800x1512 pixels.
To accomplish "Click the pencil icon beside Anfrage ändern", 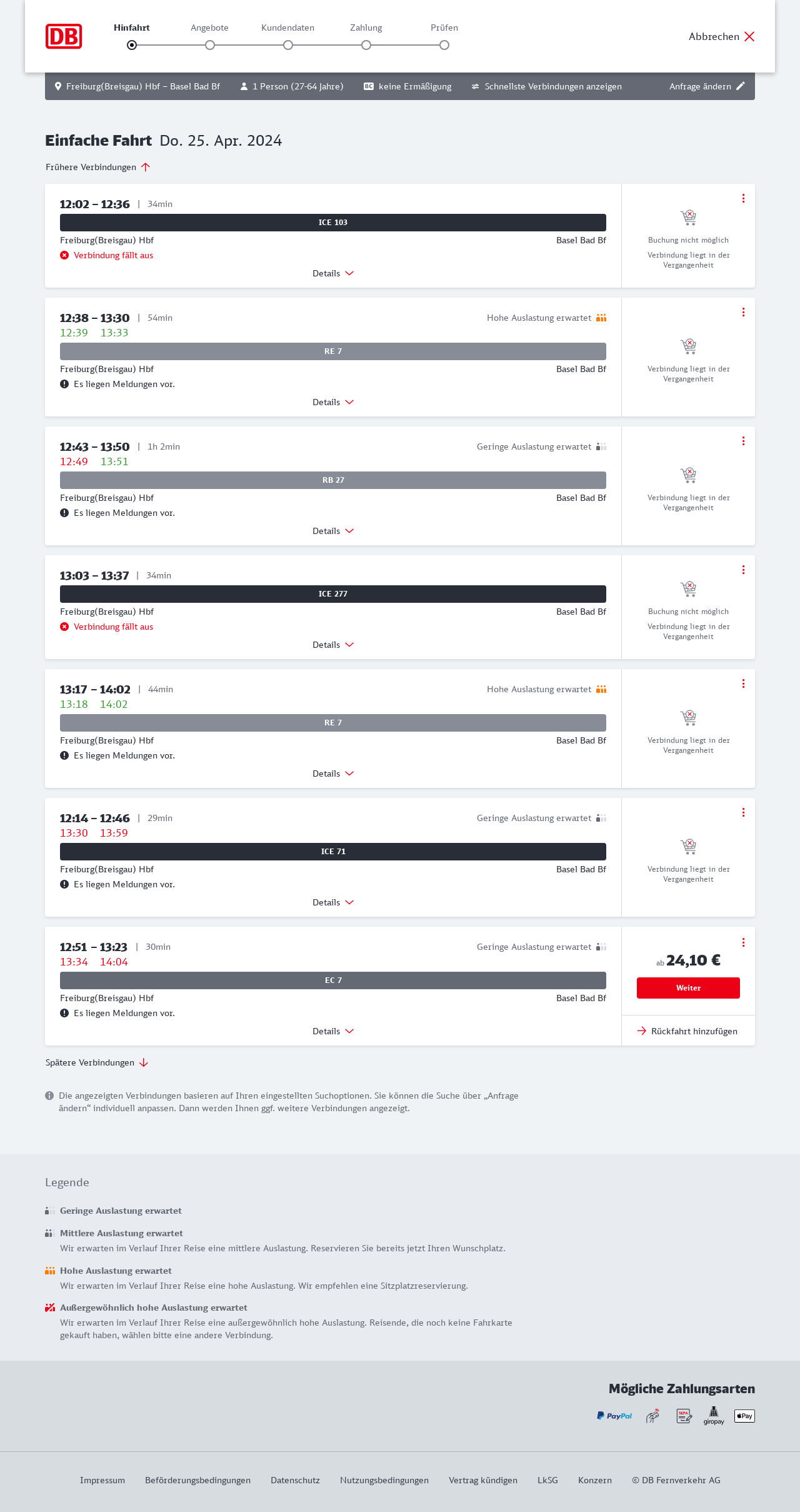I will 741,86.
